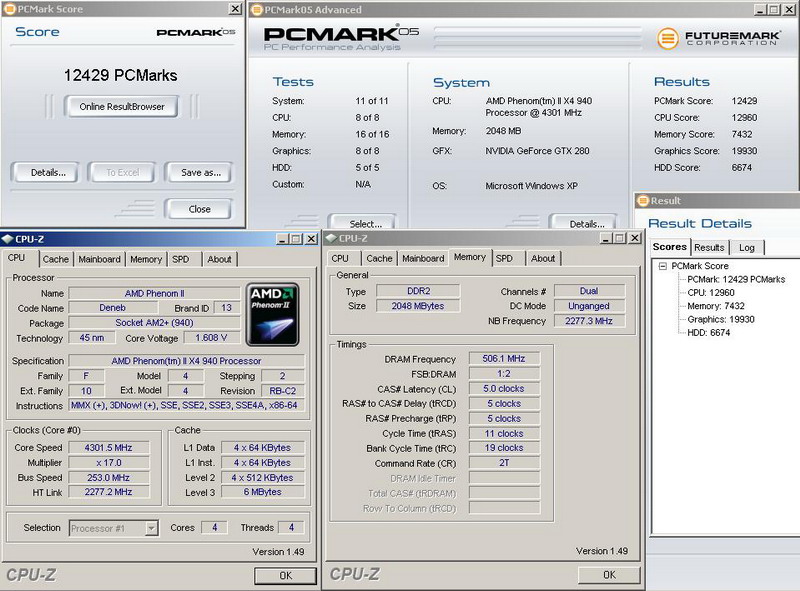Open the Log tab in Result Details
This screenshot has height=591, width=800.
pos(747,248)
